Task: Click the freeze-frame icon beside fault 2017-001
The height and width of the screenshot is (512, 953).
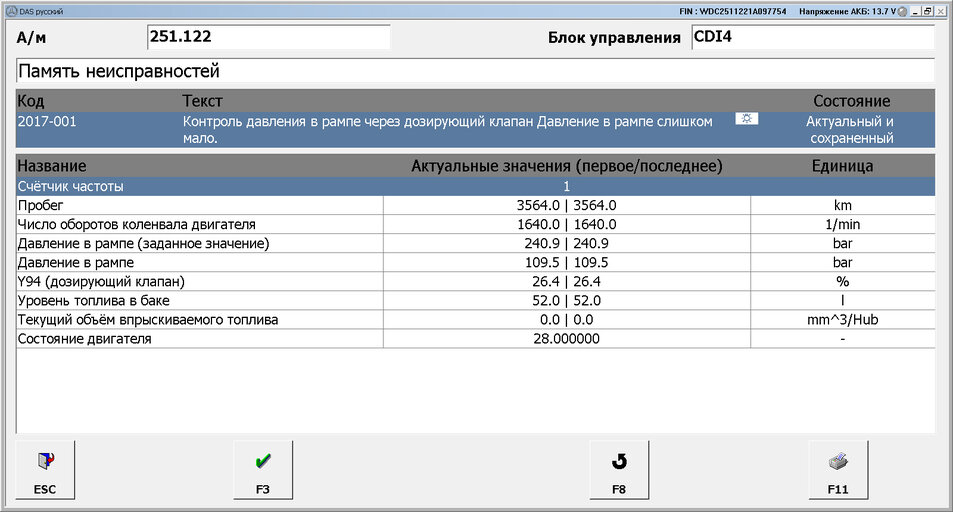Action: click(746, 119)
